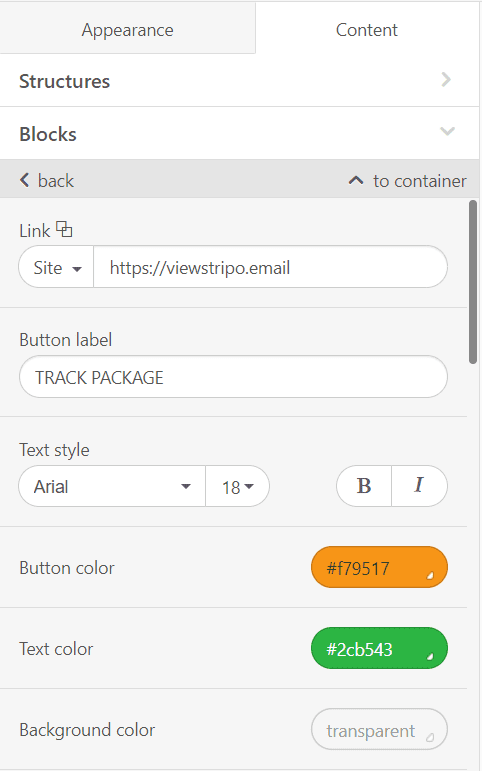Click the back link
This screenshot has width=482, height=771.
(x=47, y=180)
